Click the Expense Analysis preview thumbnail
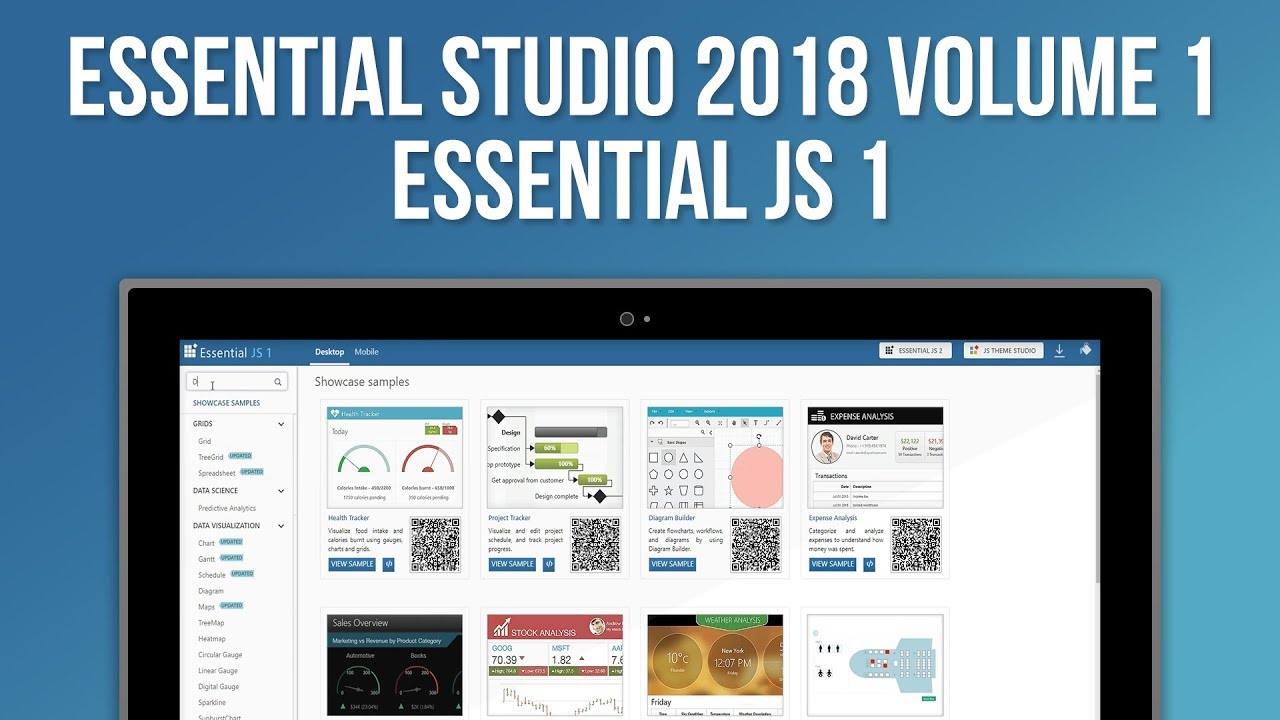The image size is (1280, 720). coord(875,457)
